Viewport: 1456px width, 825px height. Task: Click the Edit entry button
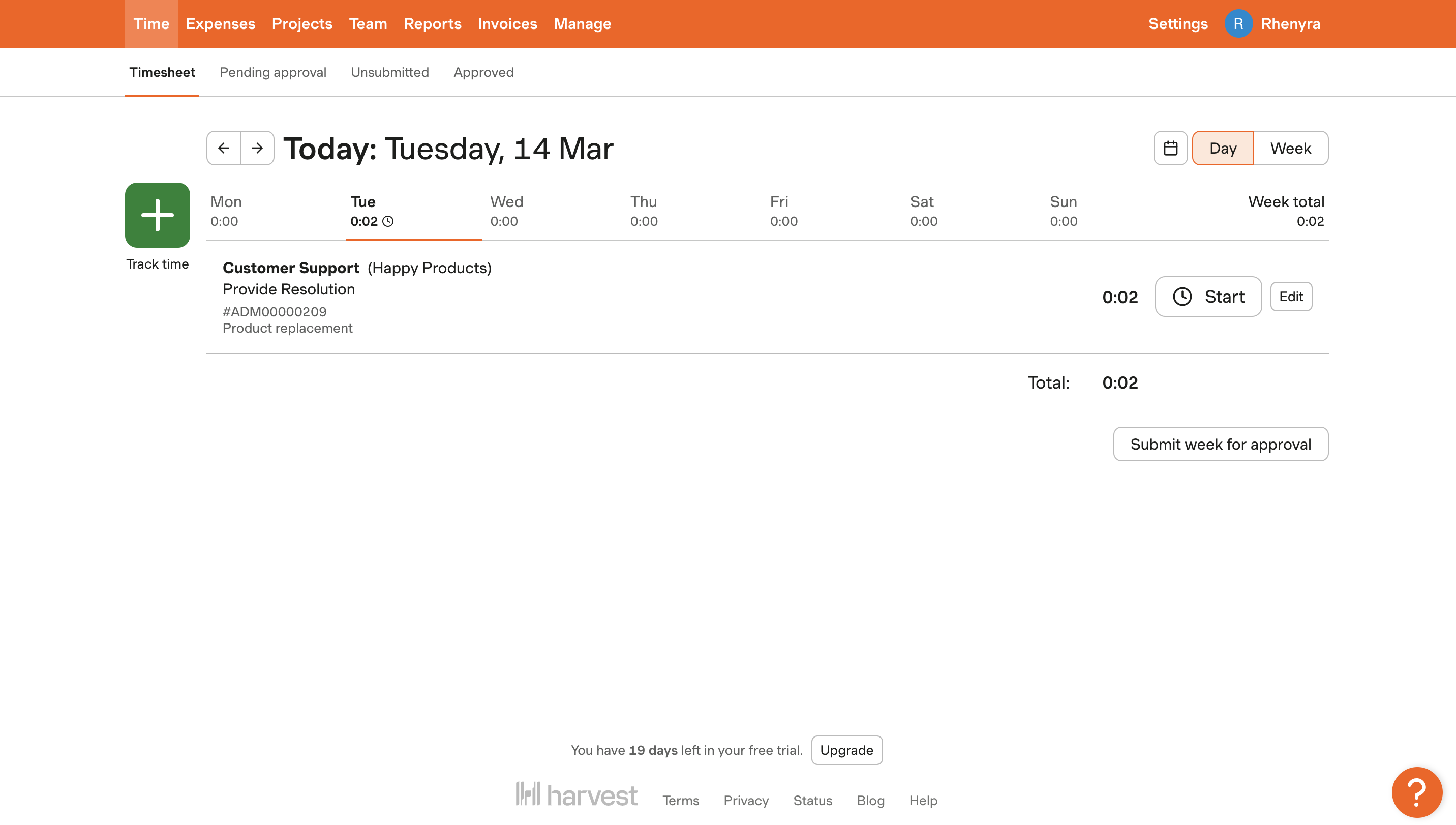1291,296
